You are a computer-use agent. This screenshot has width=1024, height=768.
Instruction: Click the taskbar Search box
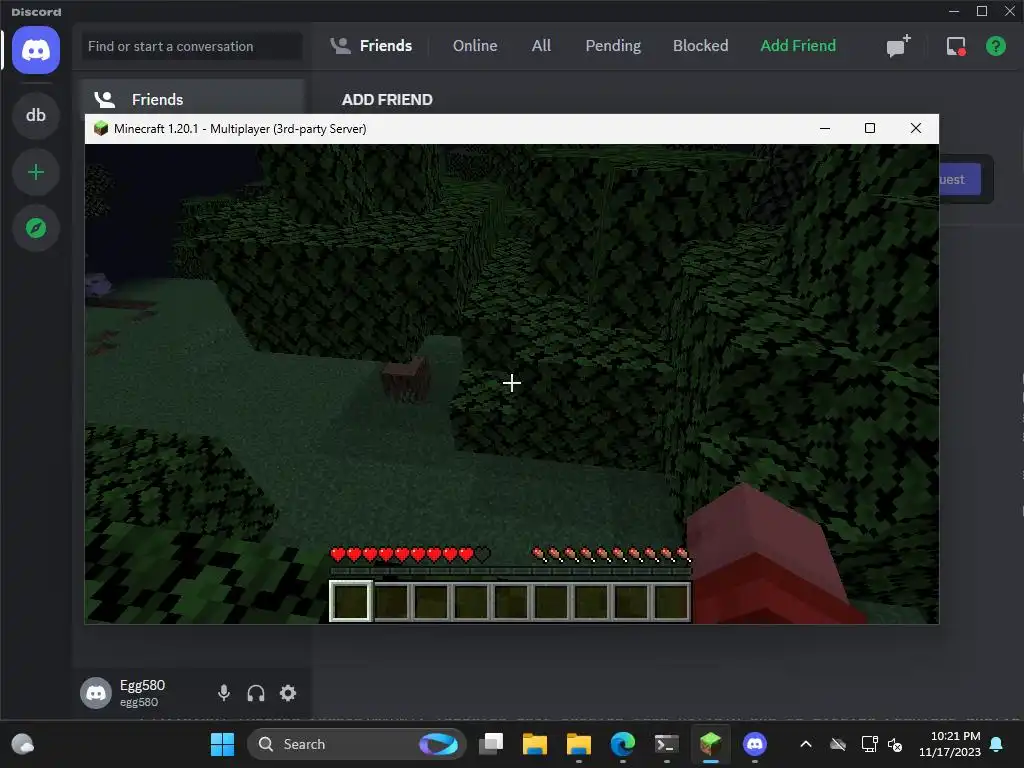coord(357,744)
